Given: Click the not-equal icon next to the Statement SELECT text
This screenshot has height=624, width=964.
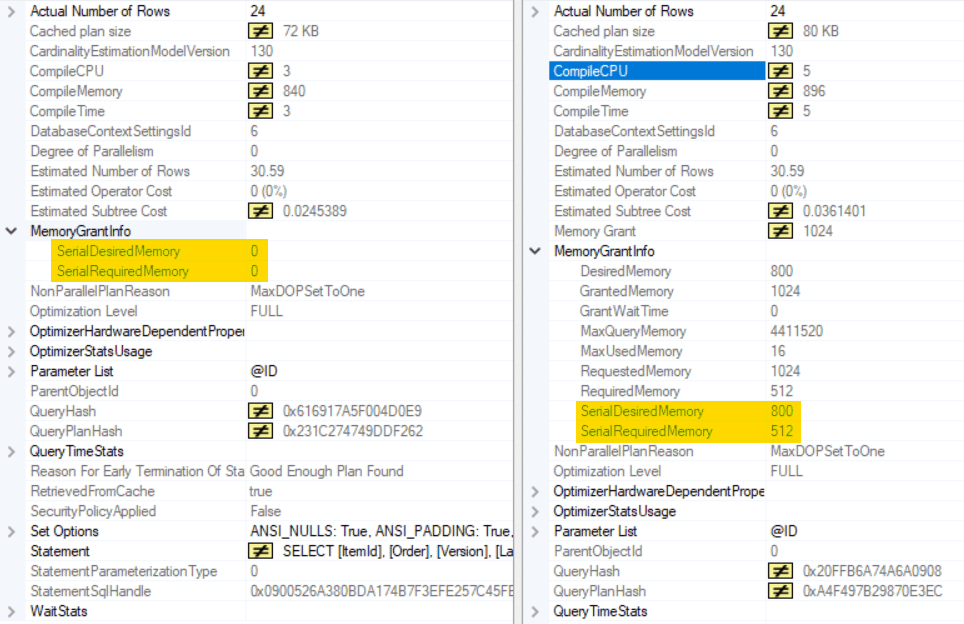Looking at the screenshot, I should click(260, 551).
